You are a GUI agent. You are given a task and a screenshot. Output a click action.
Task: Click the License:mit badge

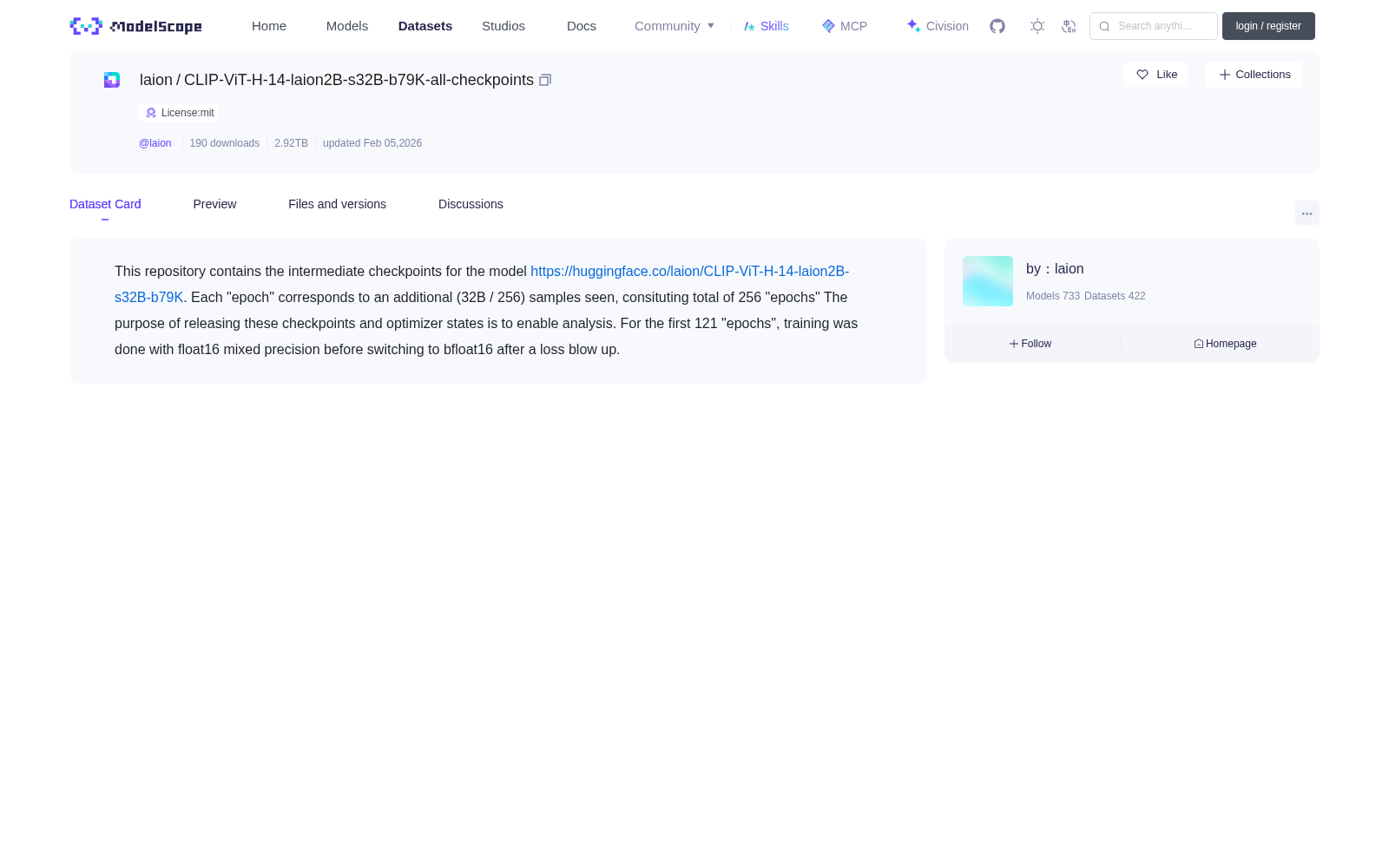(x=179, y=113)
